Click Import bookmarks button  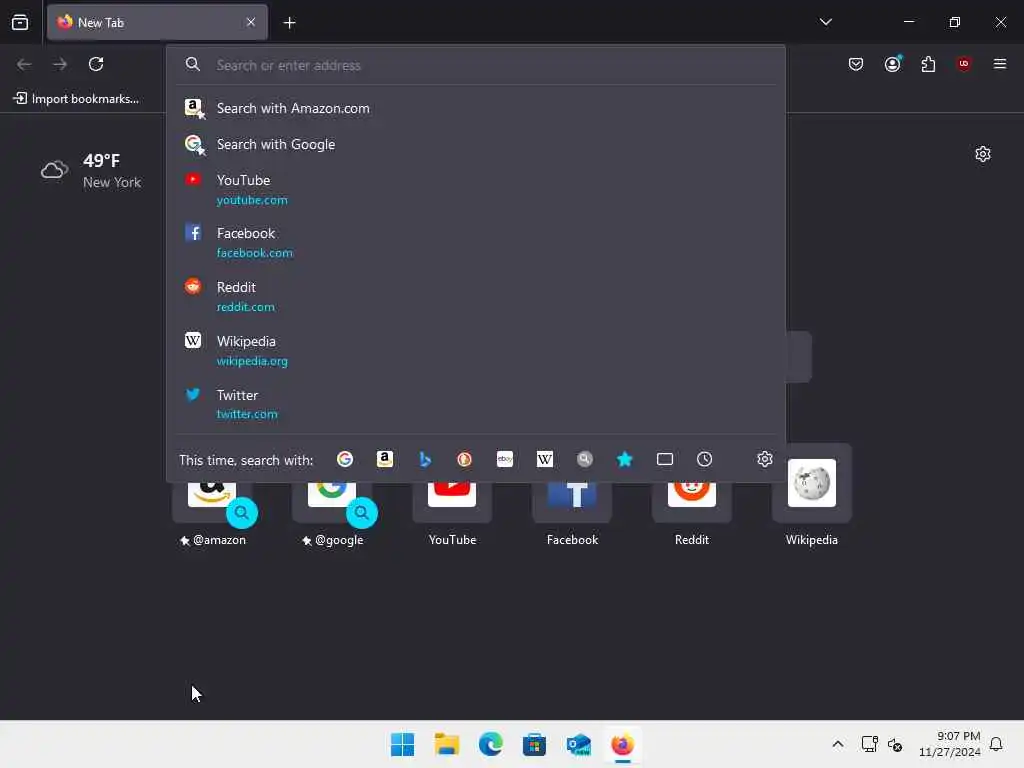76,99
